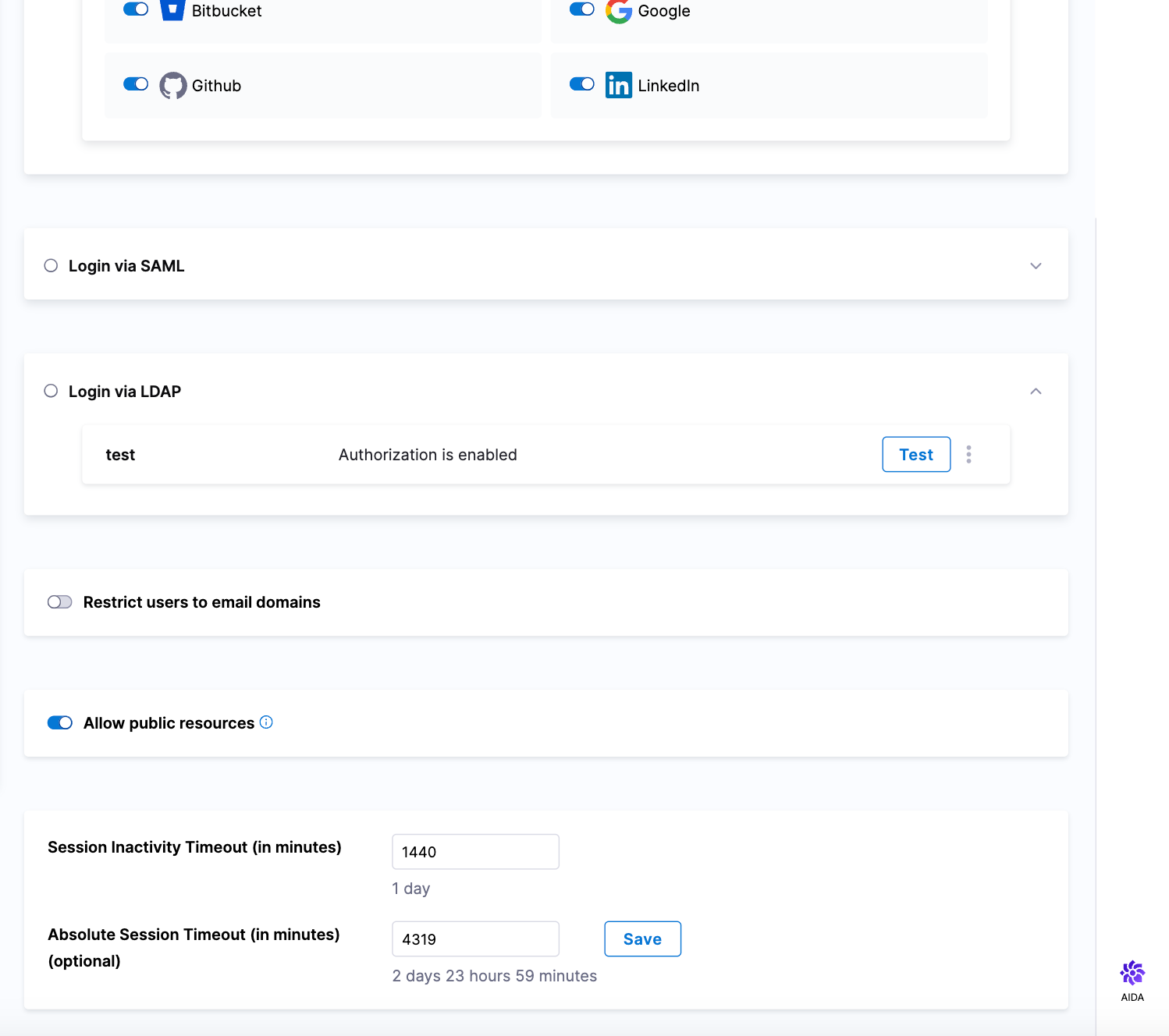Click the Github logo icon

tap(172, 86)
